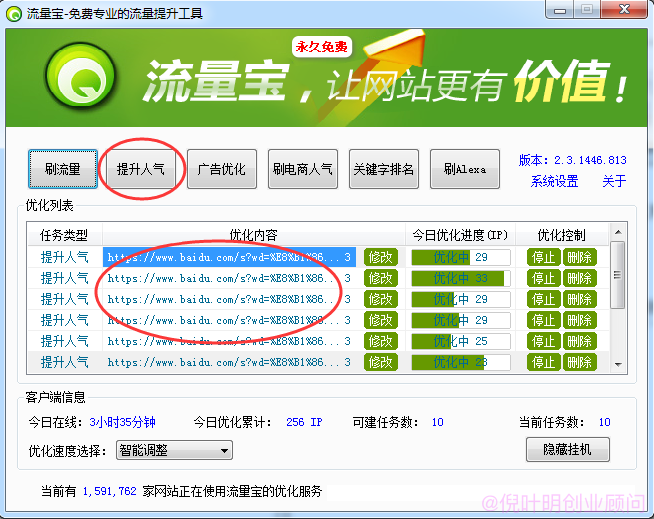Switch to the 提升人气 tab
This screenshot has width=654, height=519.
(x=141, y=169)
